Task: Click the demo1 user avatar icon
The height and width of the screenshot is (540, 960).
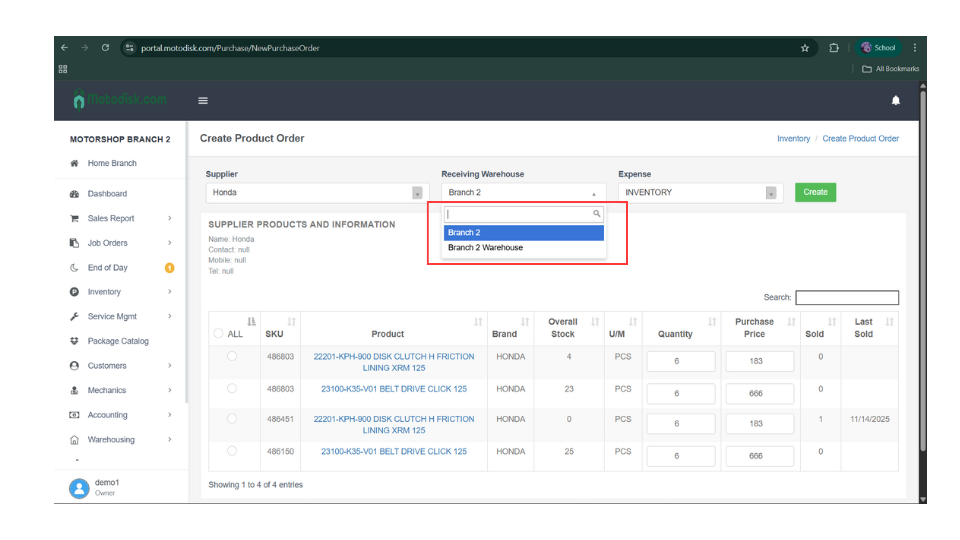Action: pyautogui.click(x=79, y=487)
